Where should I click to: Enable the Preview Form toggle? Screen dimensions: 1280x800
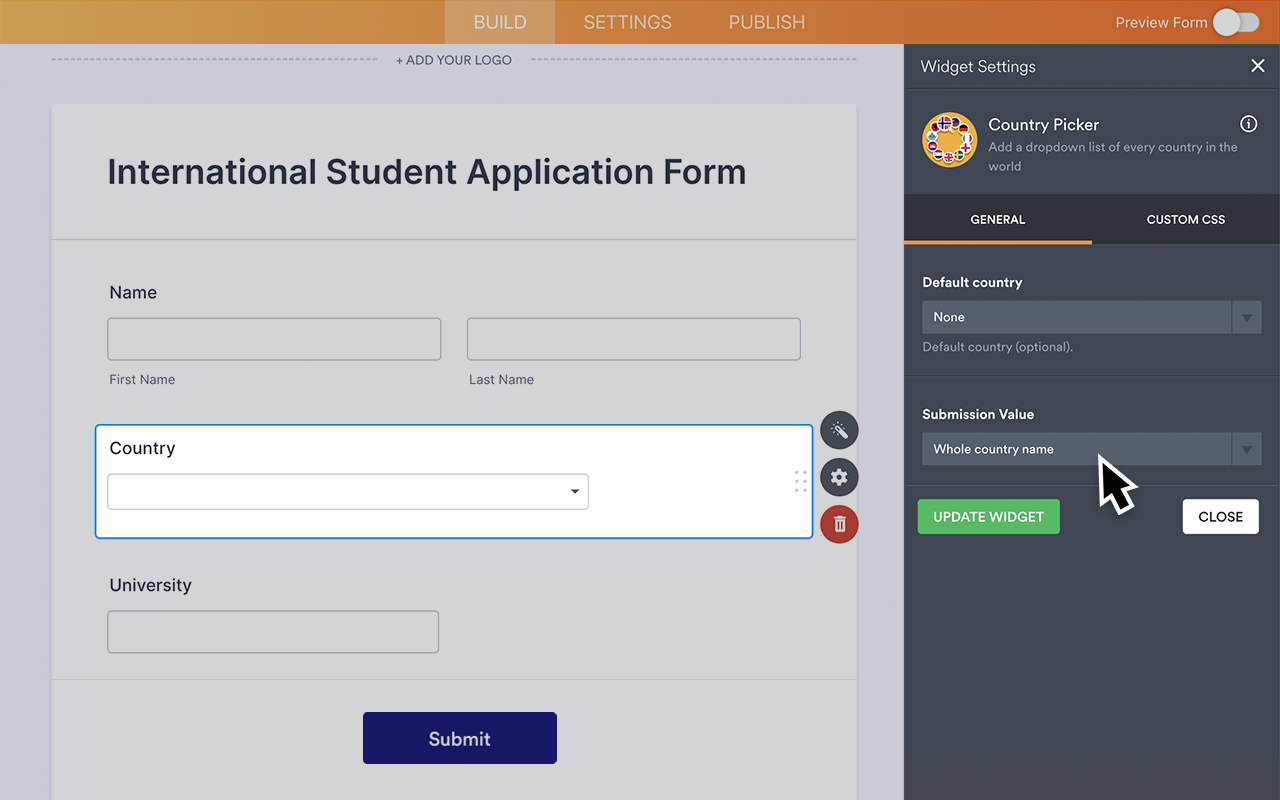coord(1234,22)
